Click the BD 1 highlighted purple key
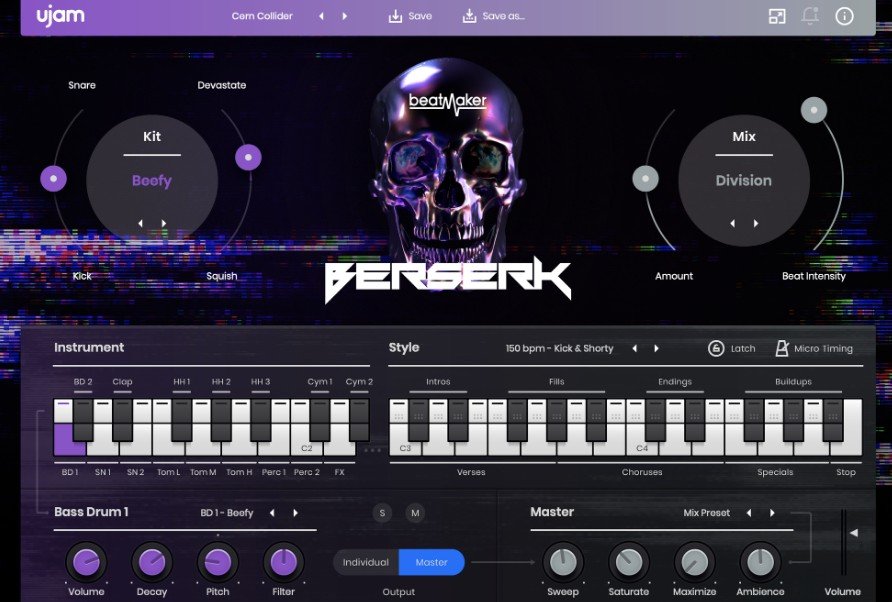892x602 pixels. (x=69, y=441)
